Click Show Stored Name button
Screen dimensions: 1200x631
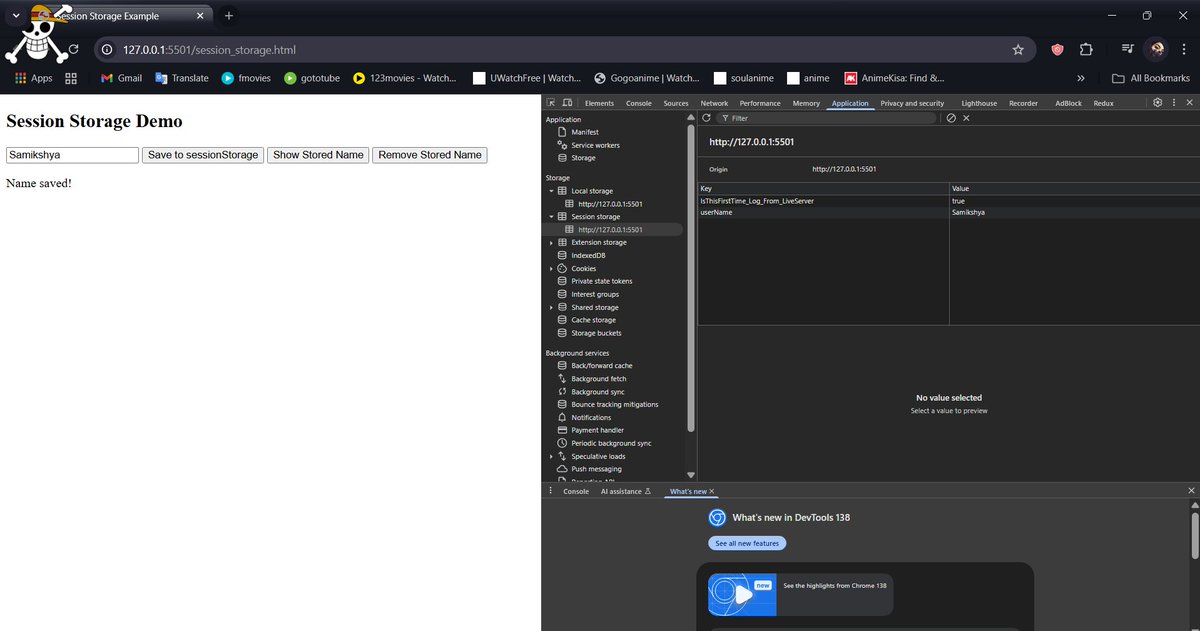pyautogui.click(x=318, y=155)
